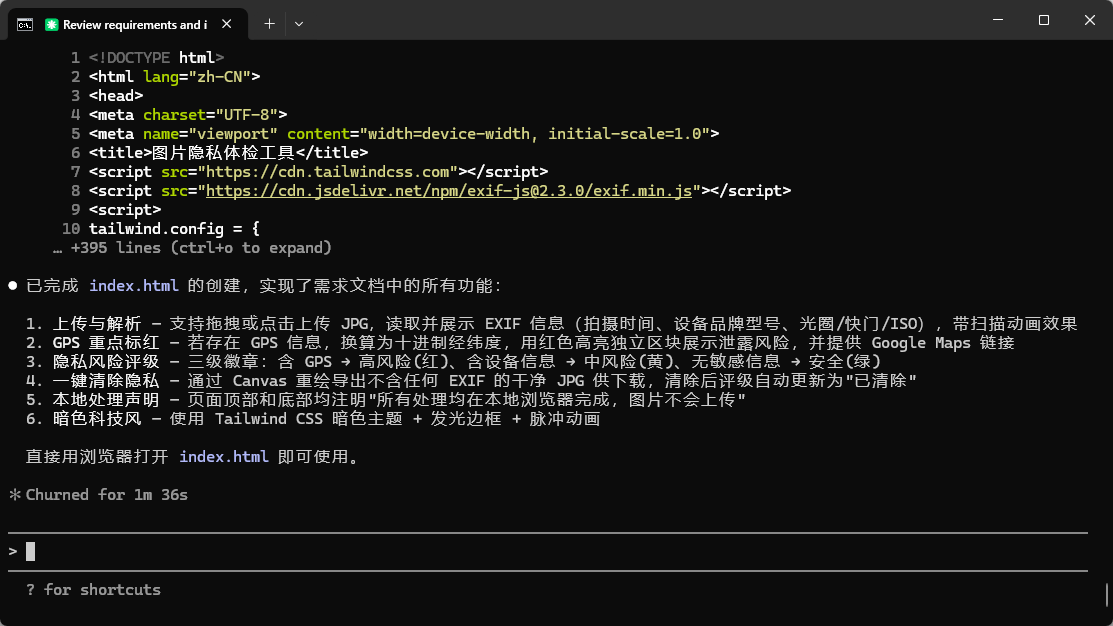
Task: Click the green star icon on the tab
Action: point(51,25)
